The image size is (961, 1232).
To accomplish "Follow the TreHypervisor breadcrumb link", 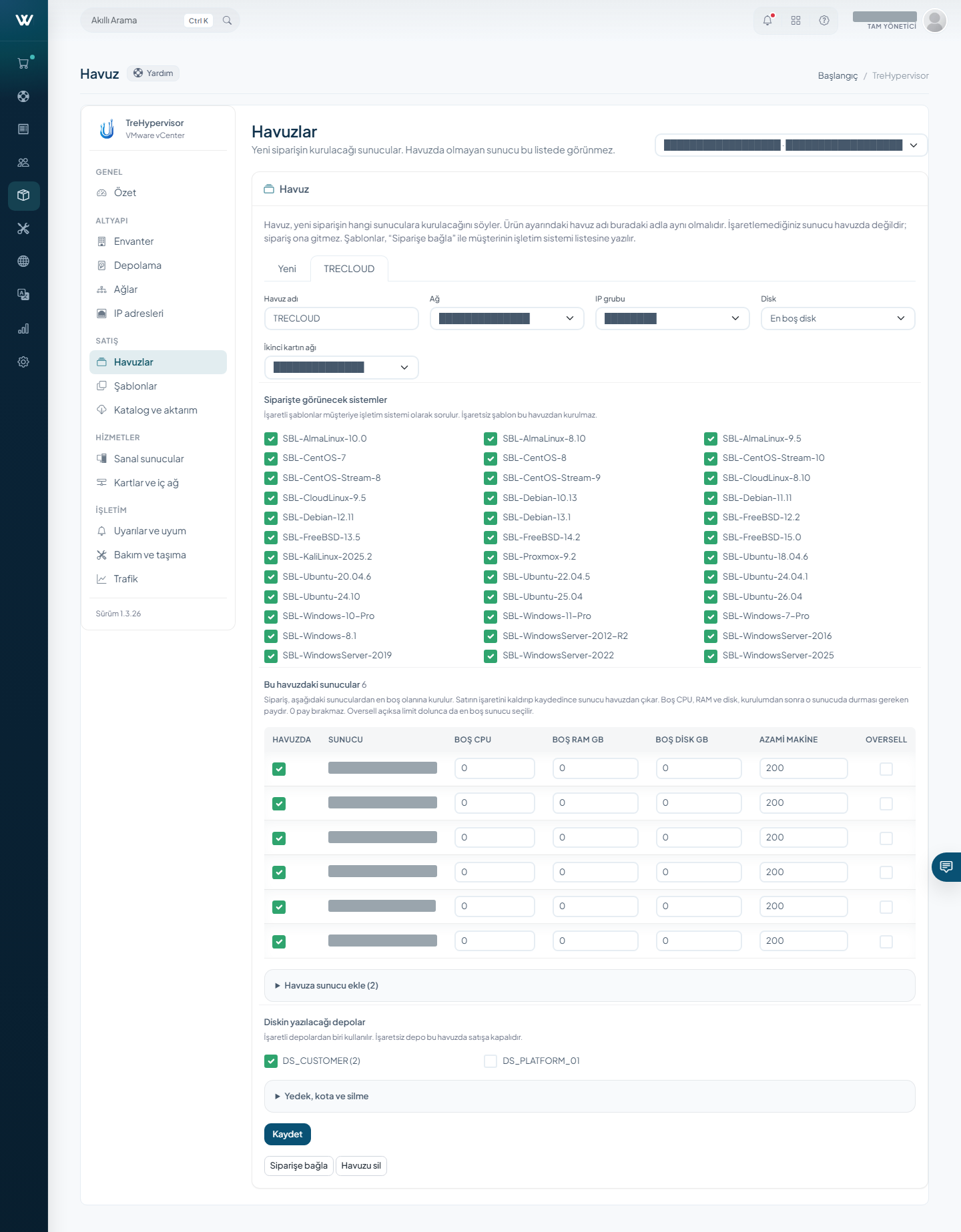I will pyautogui.click(x=900, y=76).
